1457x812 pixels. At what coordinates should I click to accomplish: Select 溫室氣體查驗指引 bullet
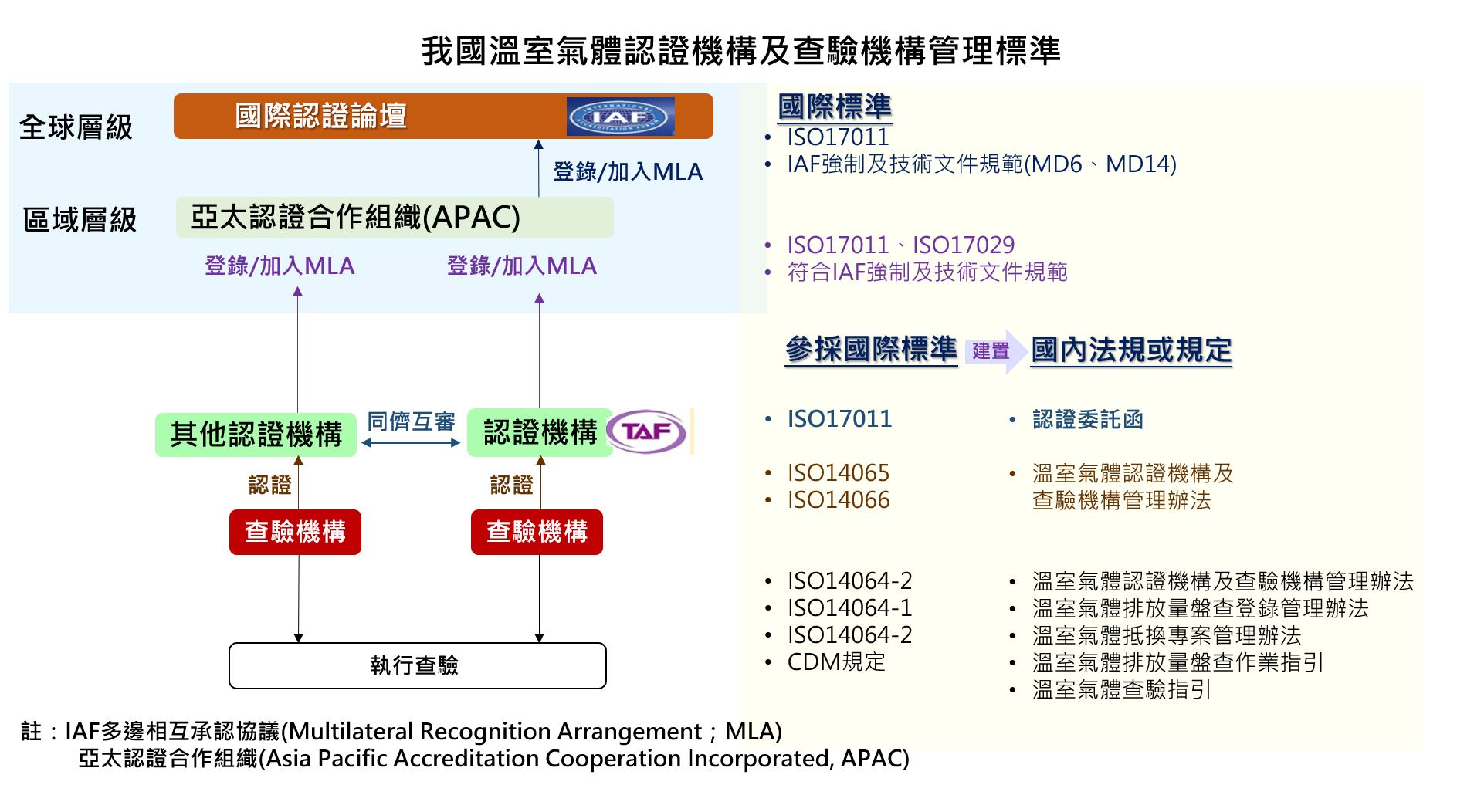[1122, 689]
